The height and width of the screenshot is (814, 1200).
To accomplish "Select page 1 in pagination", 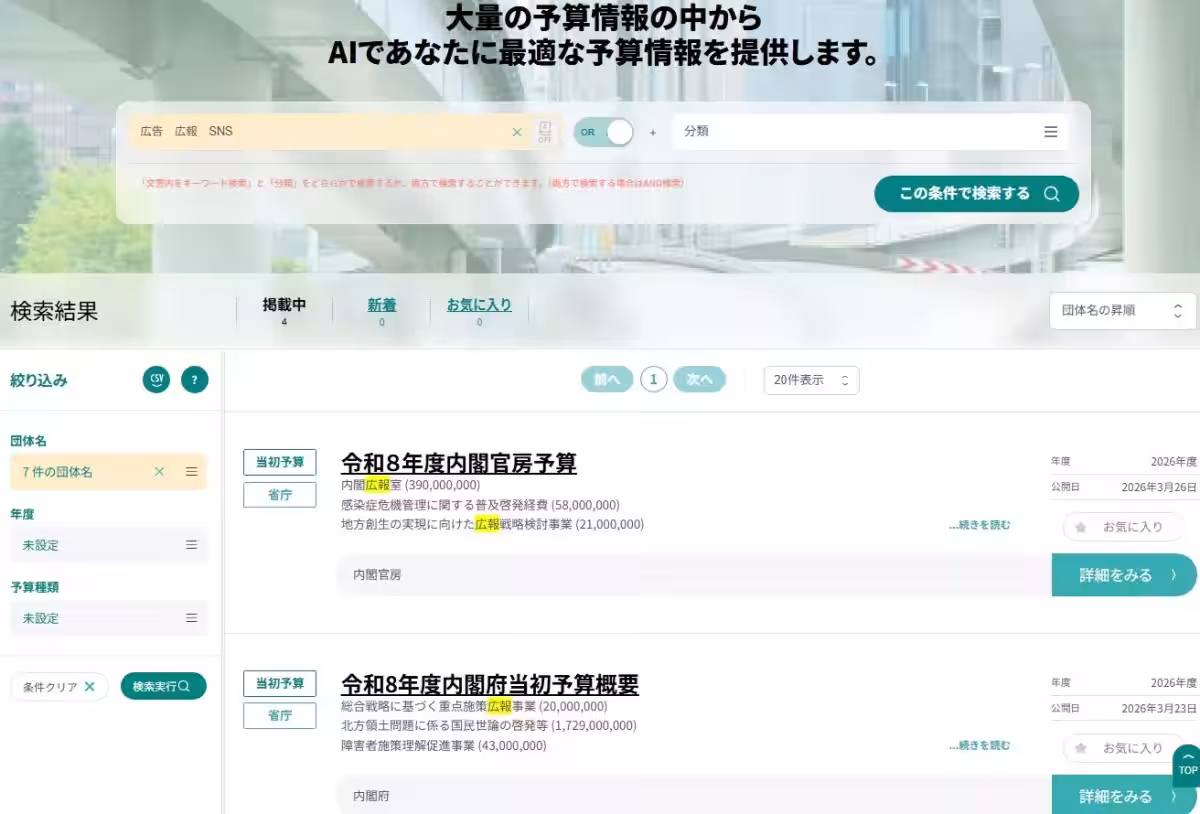I will [x=654, y=380].
